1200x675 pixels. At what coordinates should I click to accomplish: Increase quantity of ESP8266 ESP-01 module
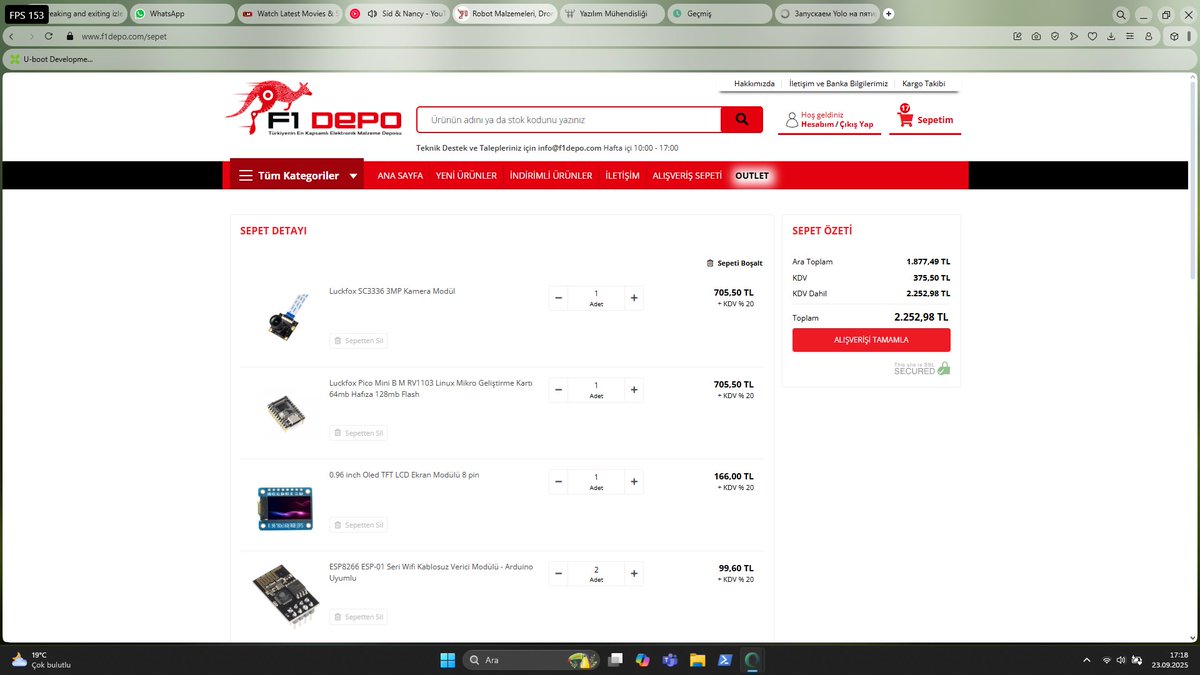coord(634,574)
